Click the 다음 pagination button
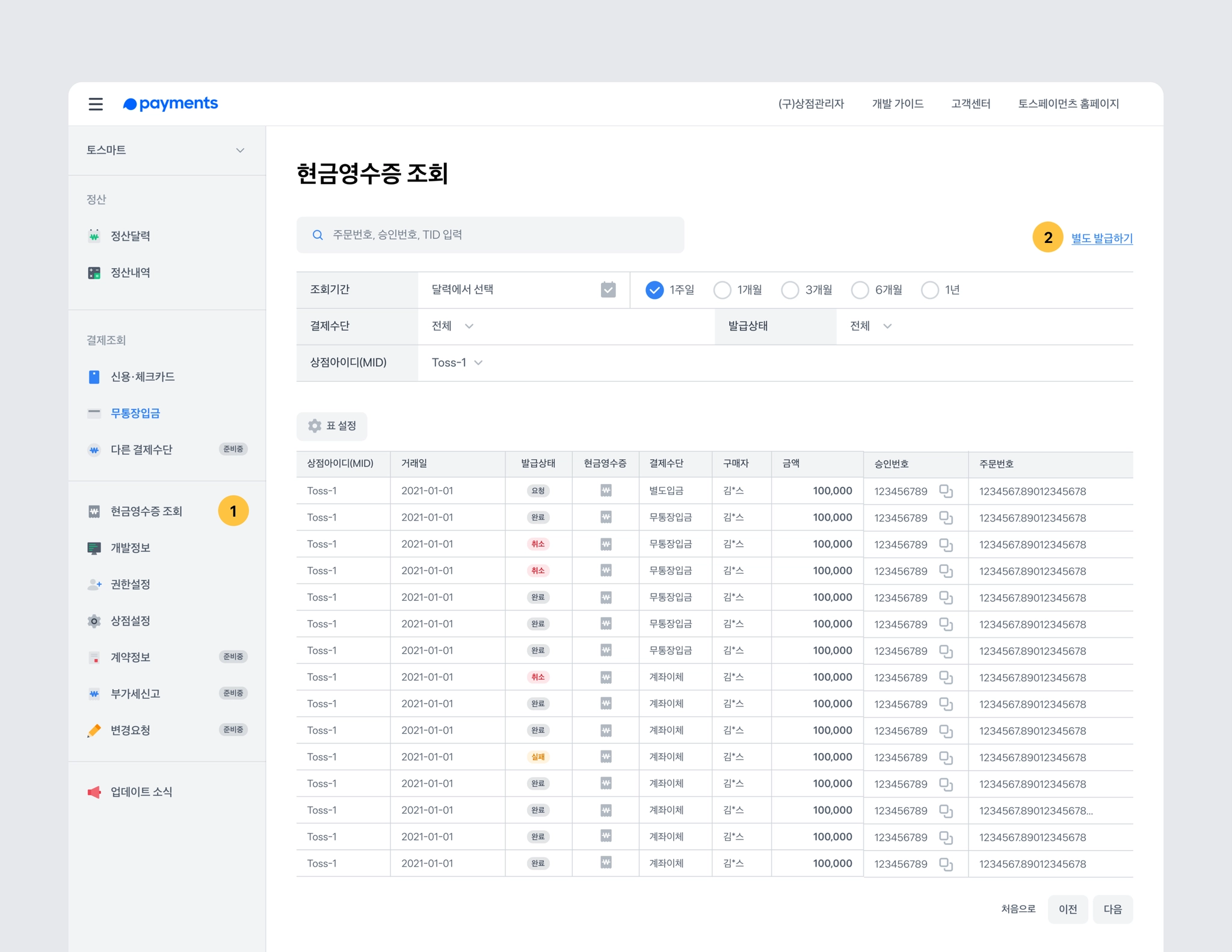This screenshot has width=1232, height=952. click(x=1112, y=909)
